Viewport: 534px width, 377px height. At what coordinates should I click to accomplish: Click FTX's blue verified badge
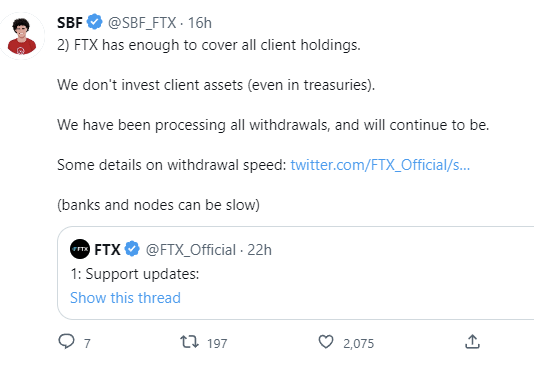click(x=132, y=249)
